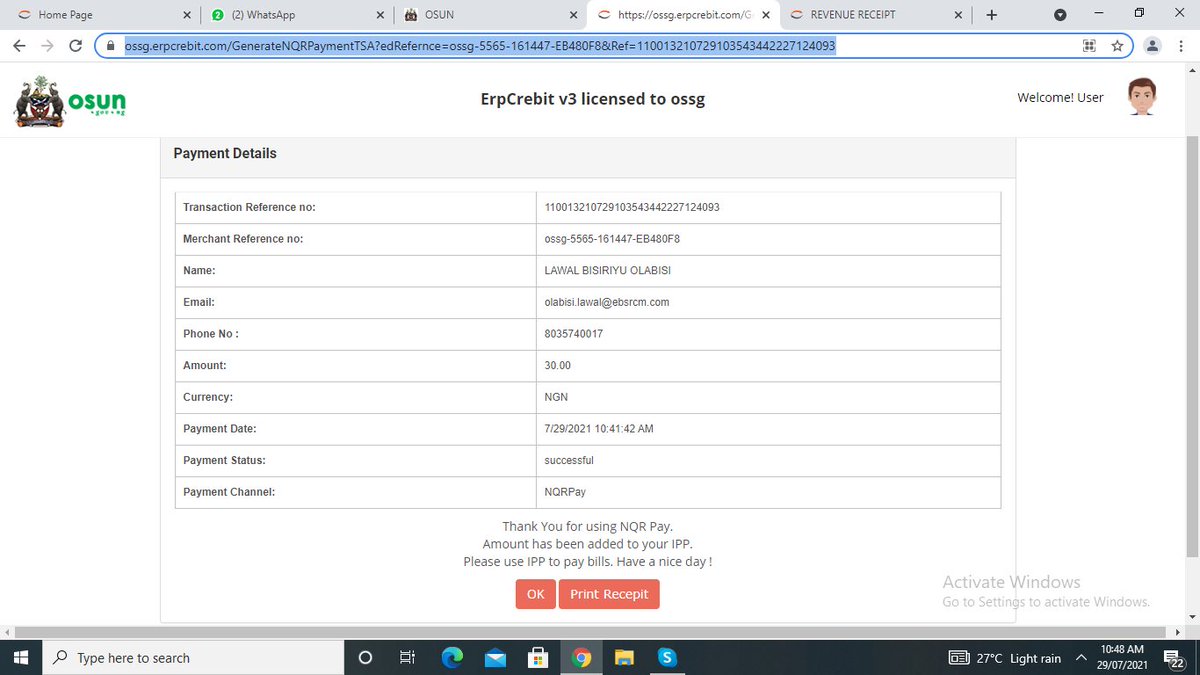Image resolution: width=1200 pixels, height=675 pixels.
Task: Open Chrome profile avatar
Action: click(1152, 45)
